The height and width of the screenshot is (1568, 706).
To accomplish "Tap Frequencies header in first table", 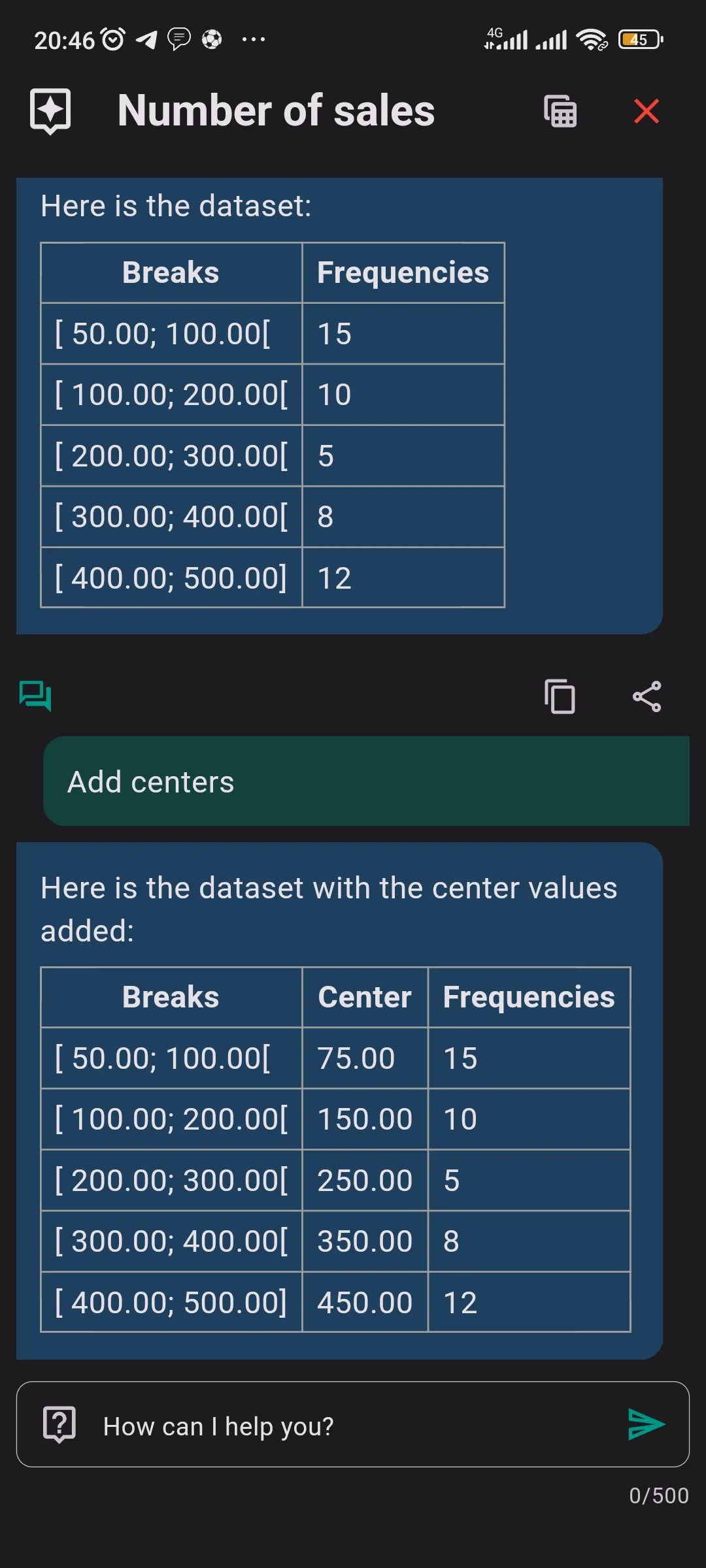I will [403, 272].
